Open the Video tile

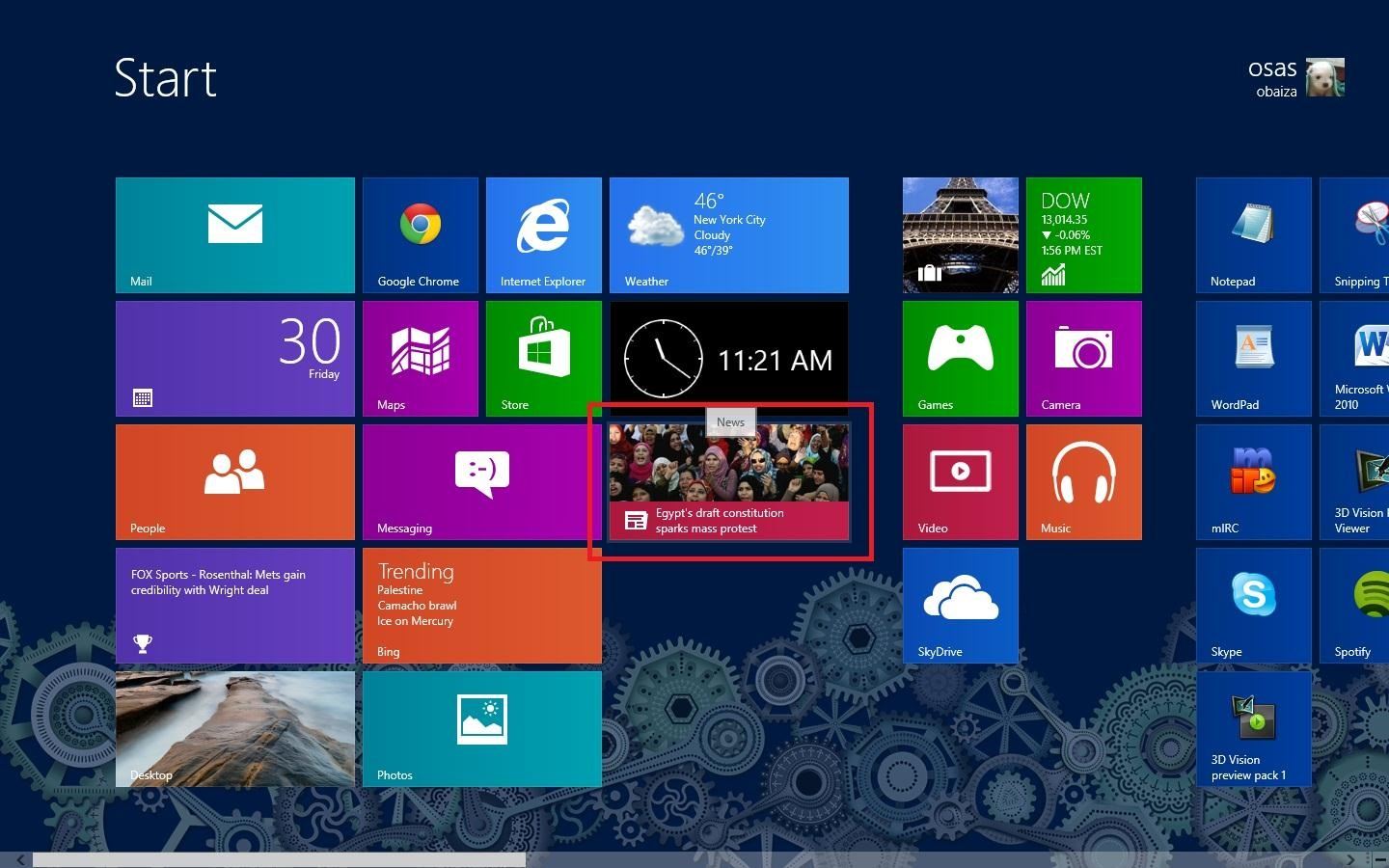click(x=961, y=482)
